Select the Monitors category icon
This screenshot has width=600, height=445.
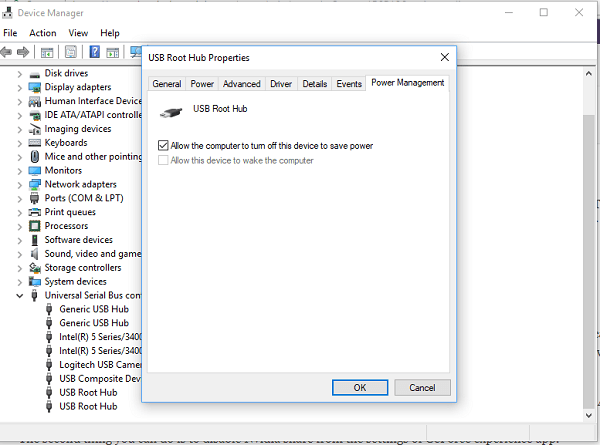coord(34,171)
